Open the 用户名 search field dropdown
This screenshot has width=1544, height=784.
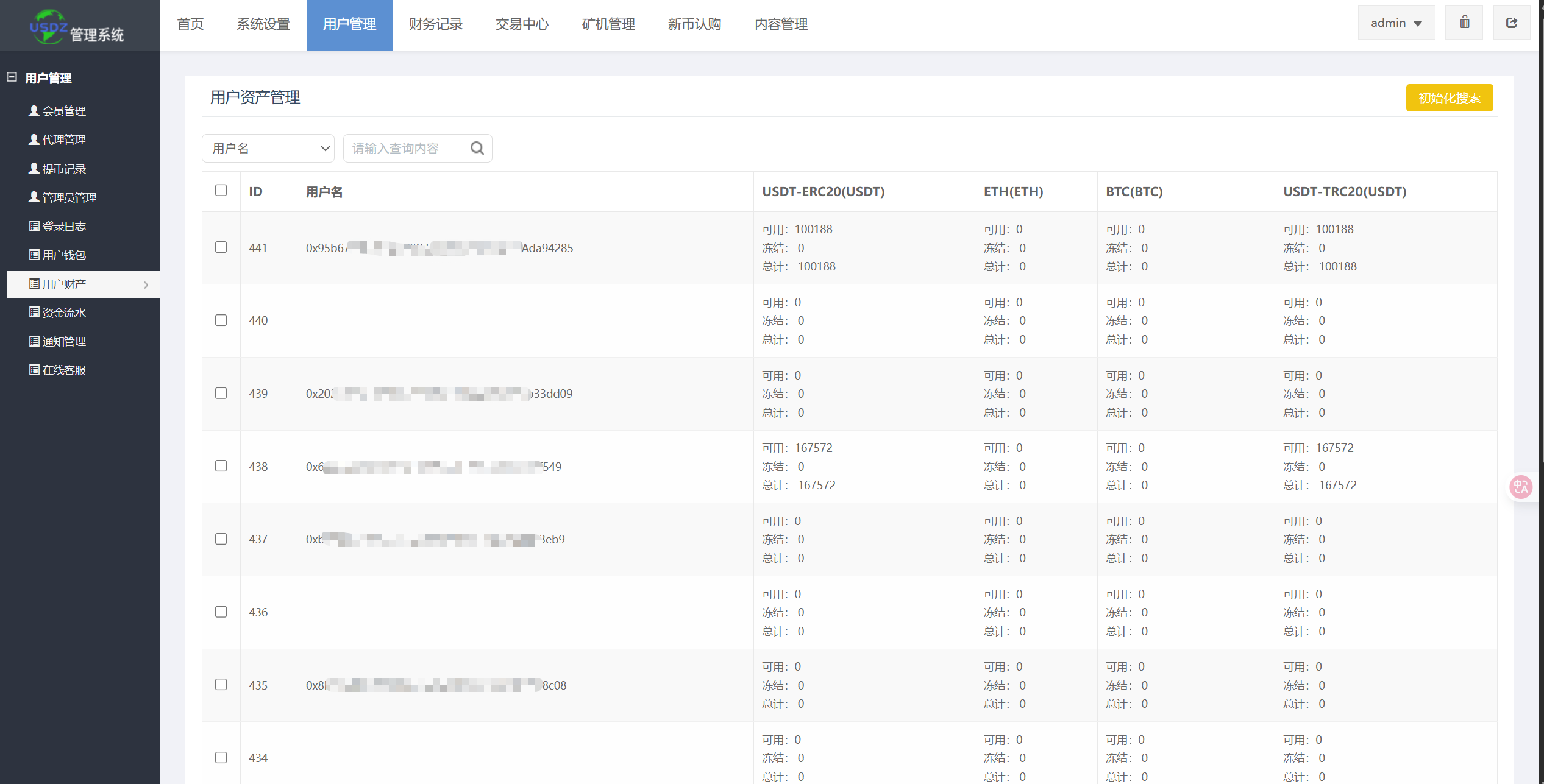point(268,148)
